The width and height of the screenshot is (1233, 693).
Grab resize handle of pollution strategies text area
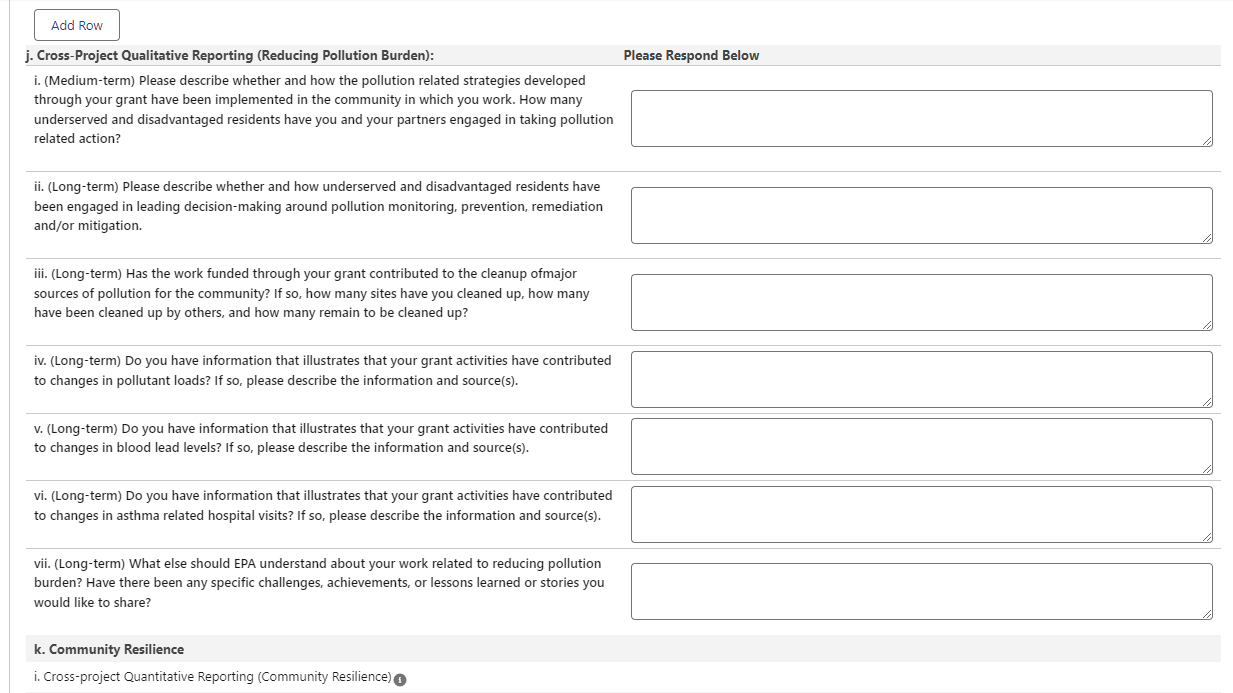click(x=1207, y=141)
